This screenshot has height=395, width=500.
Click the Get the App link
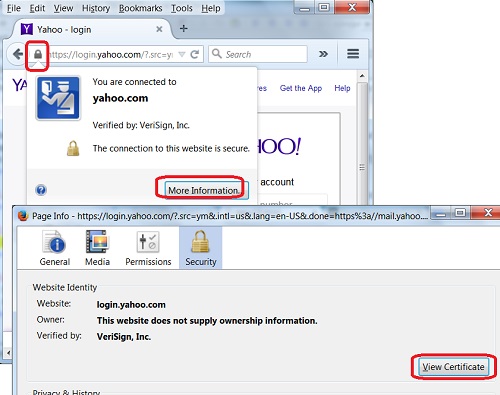coord(301,88)
